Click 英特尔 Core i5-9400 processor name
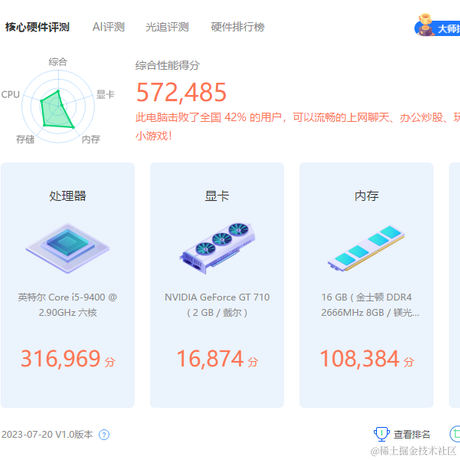The height and width of the screenshot is (460, 460). (68, 305)
